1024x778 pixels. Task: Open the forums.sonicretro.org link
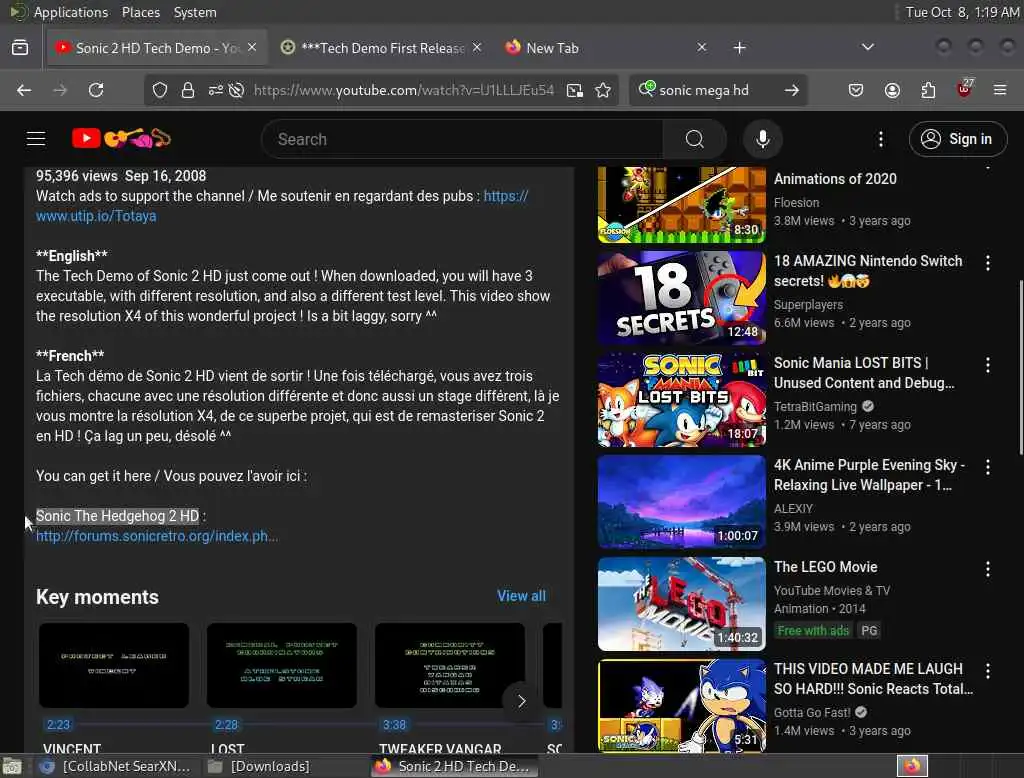click(156, 536)
